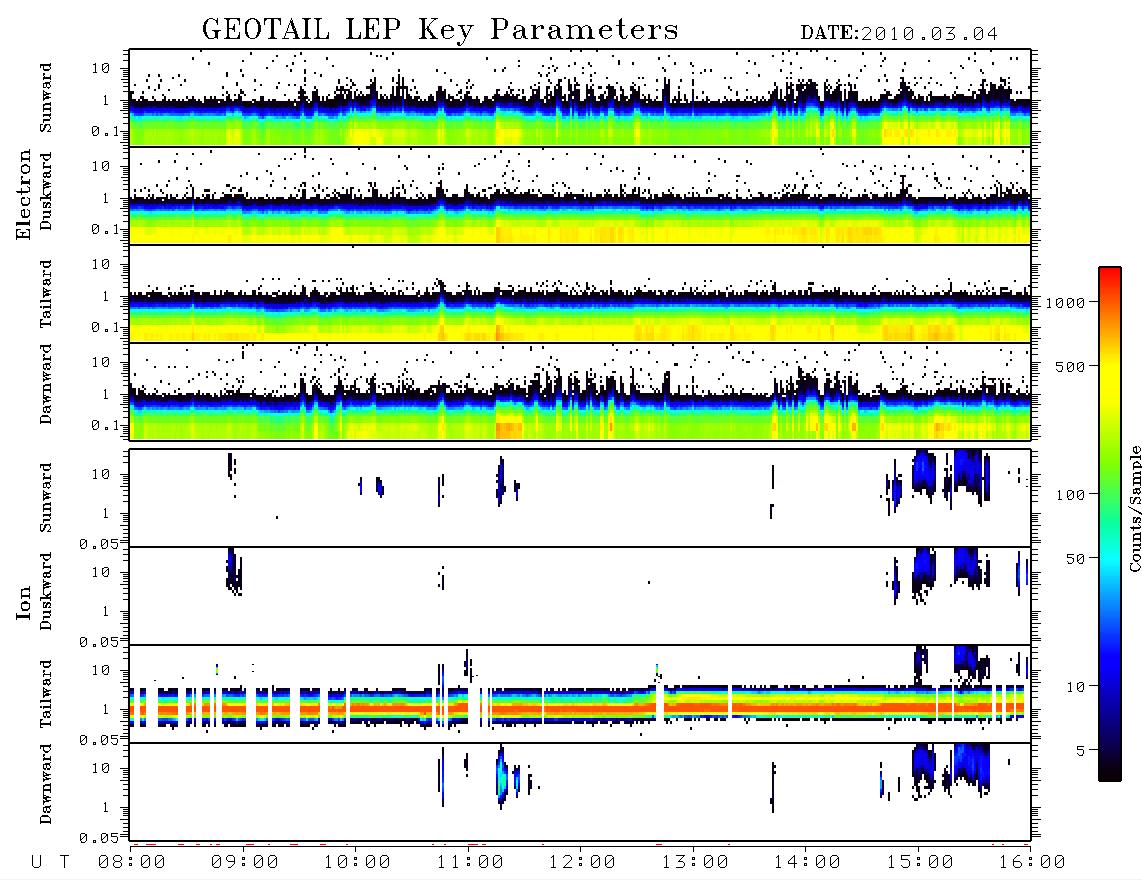The image size is (1142, 880).
Task: Click the color bar's lowest "5" tick label
Action: (1081, 751)
